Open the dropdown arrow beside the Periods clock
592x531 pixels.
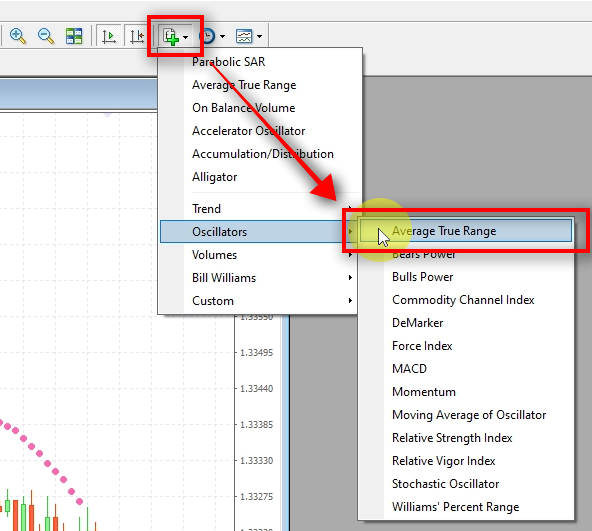[x=222, y=37]
